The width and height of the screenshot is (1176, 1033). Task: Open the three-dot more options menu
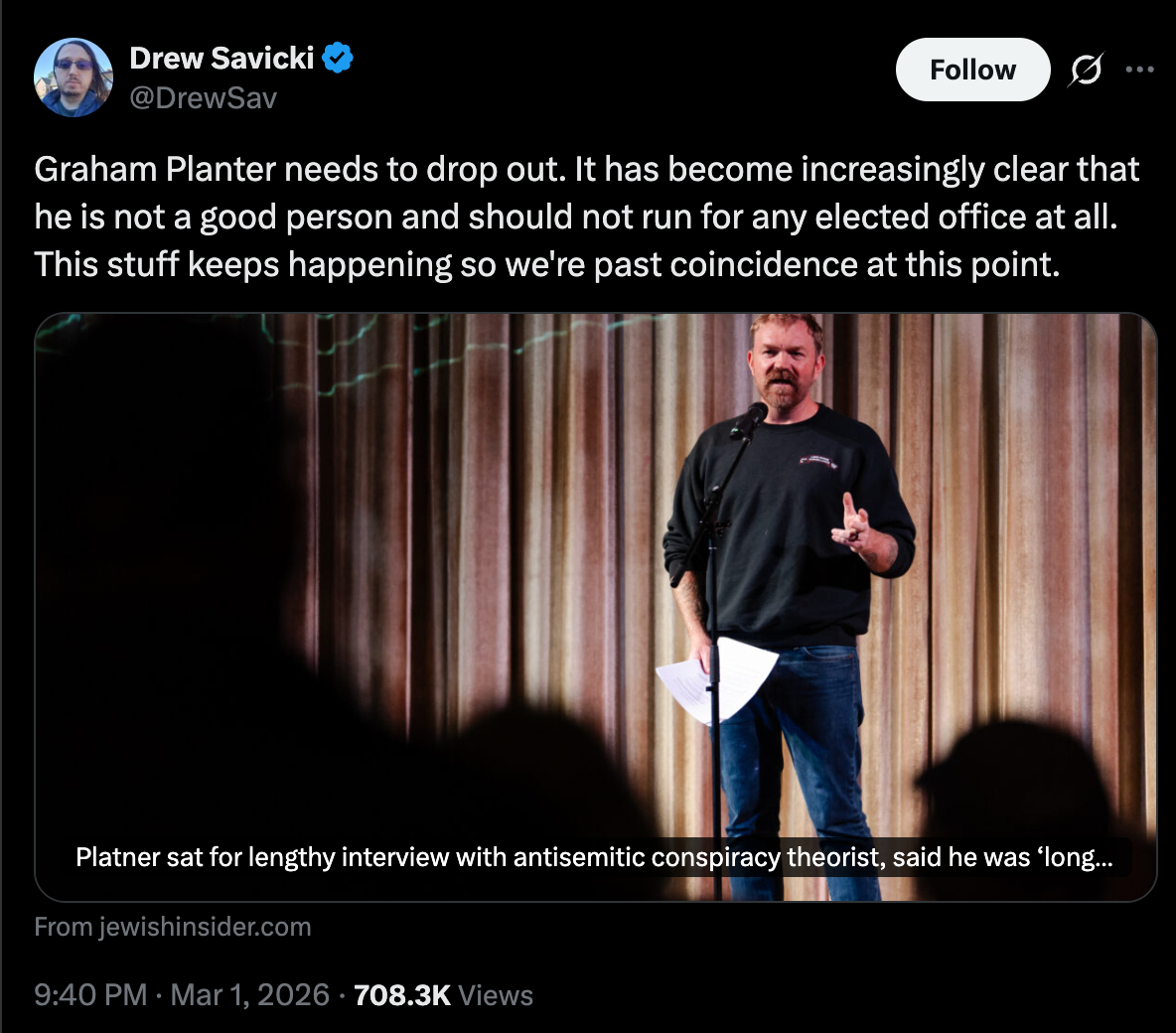coord(1139,70)
